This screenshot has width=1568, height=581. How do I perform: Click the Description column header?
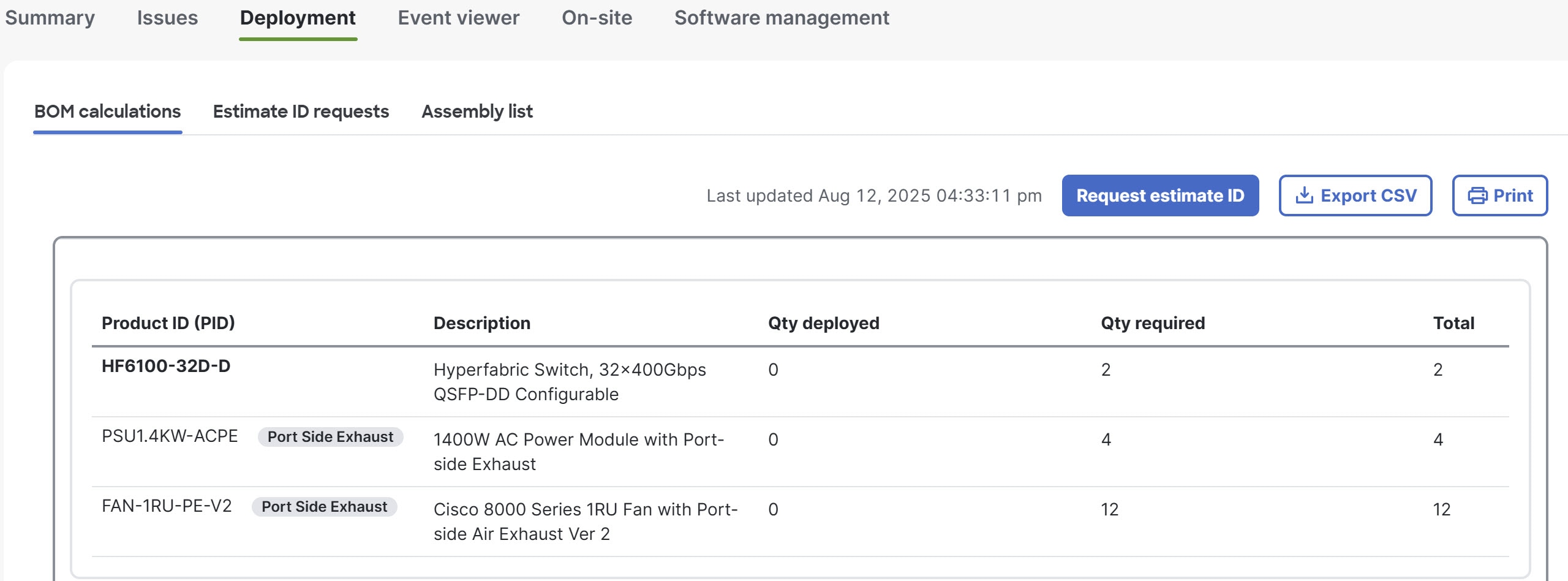(x=482, y=323)
